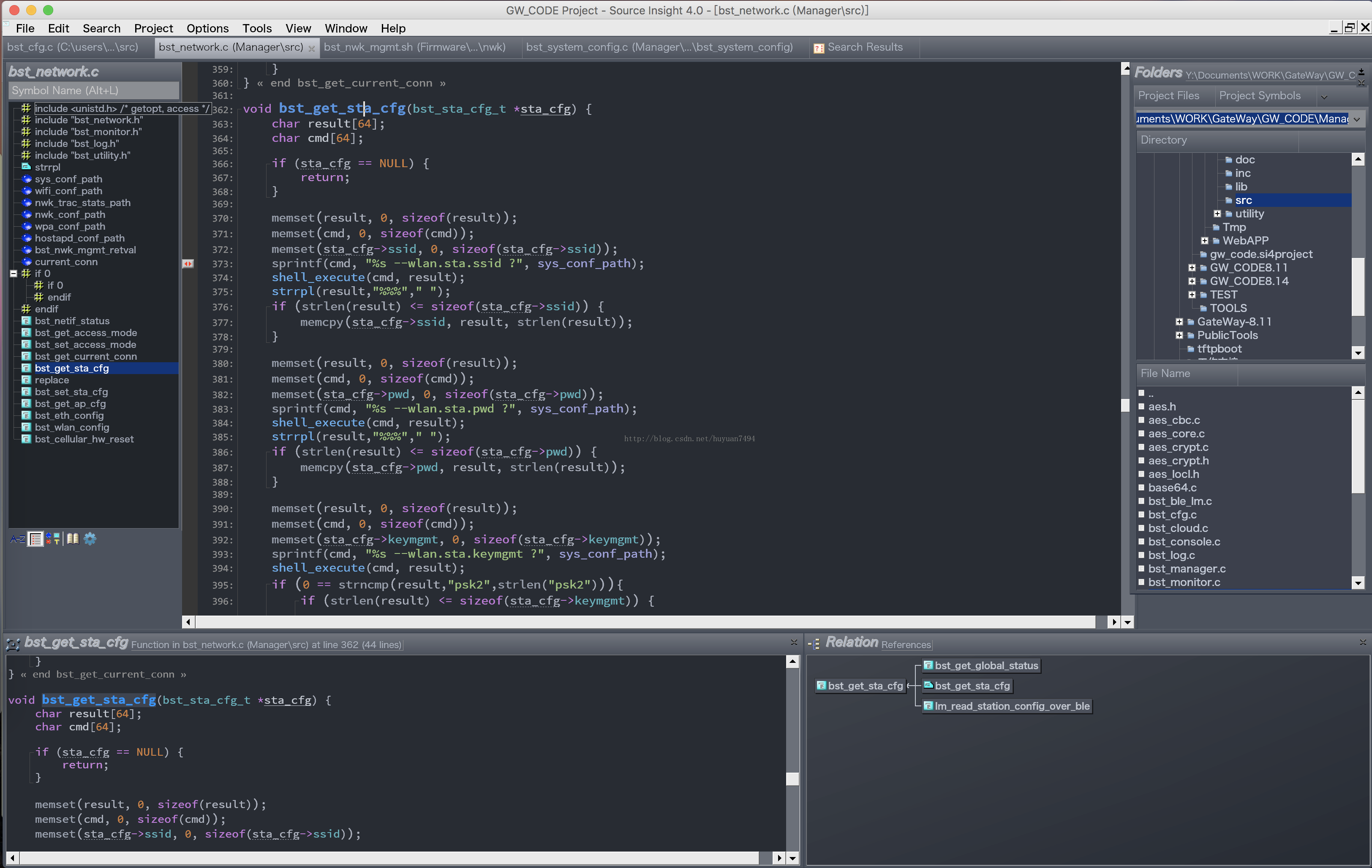1372x868 pixels.
Task: Click the open book icon in the symbol window toolbar
Action: 72,539
